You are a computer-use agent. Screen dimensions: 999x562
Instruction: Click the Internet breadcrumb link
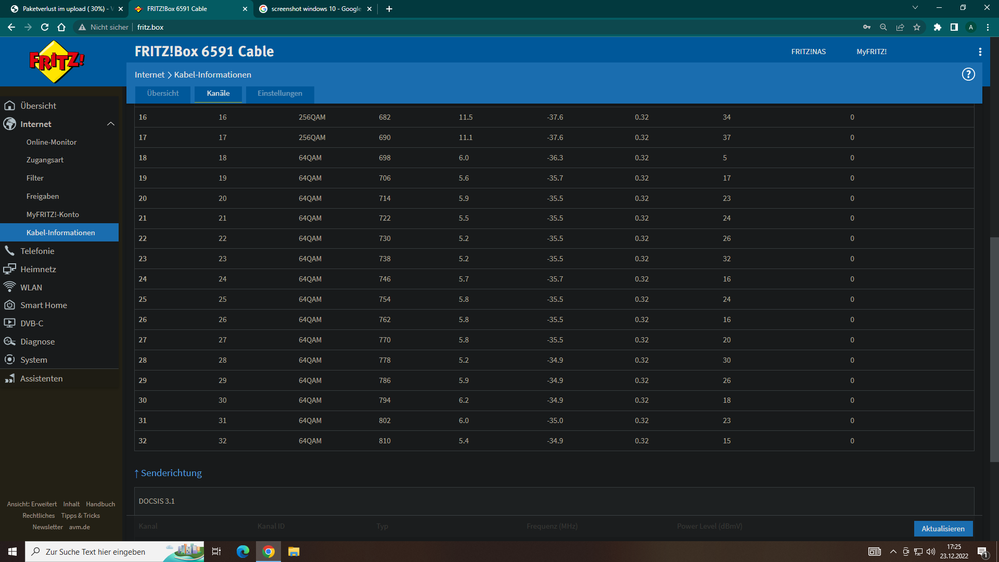(x=149, y=75)
